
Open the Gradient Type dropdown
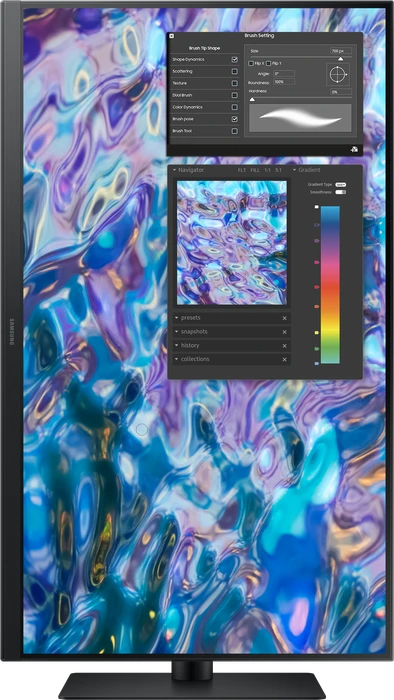click(x=341, y=184)
